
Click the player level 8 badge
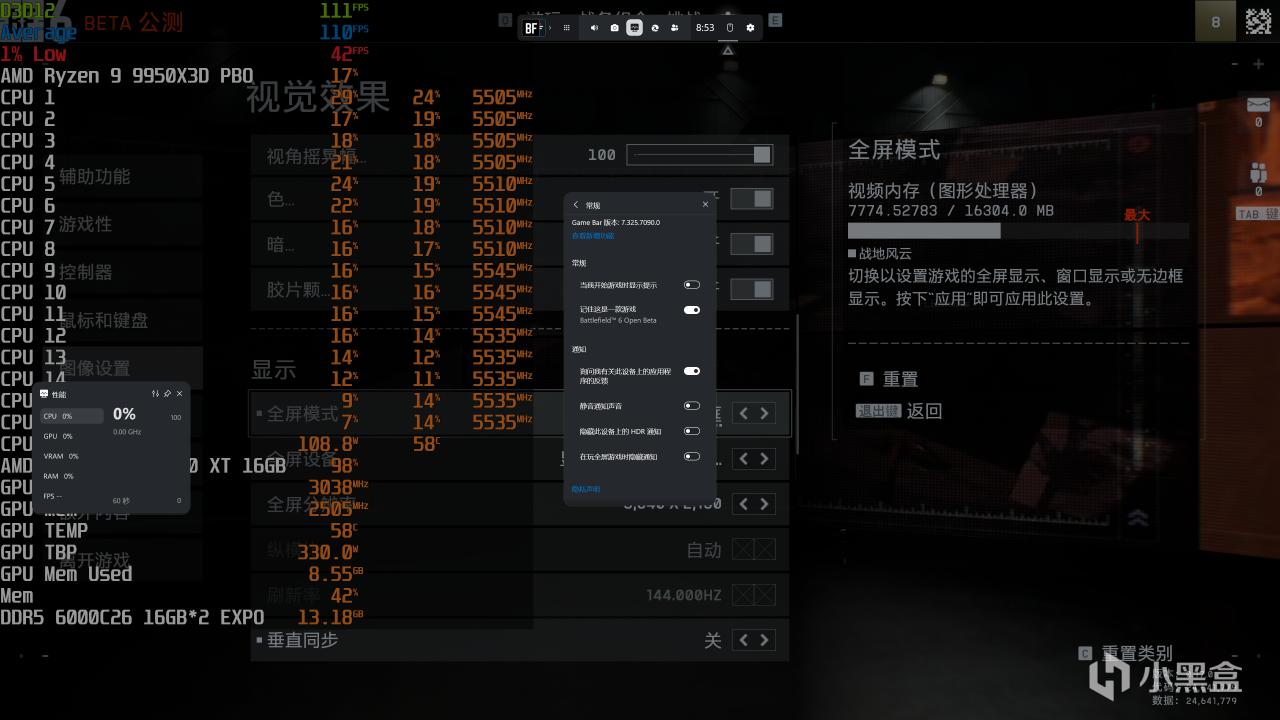coord(1215,21)
